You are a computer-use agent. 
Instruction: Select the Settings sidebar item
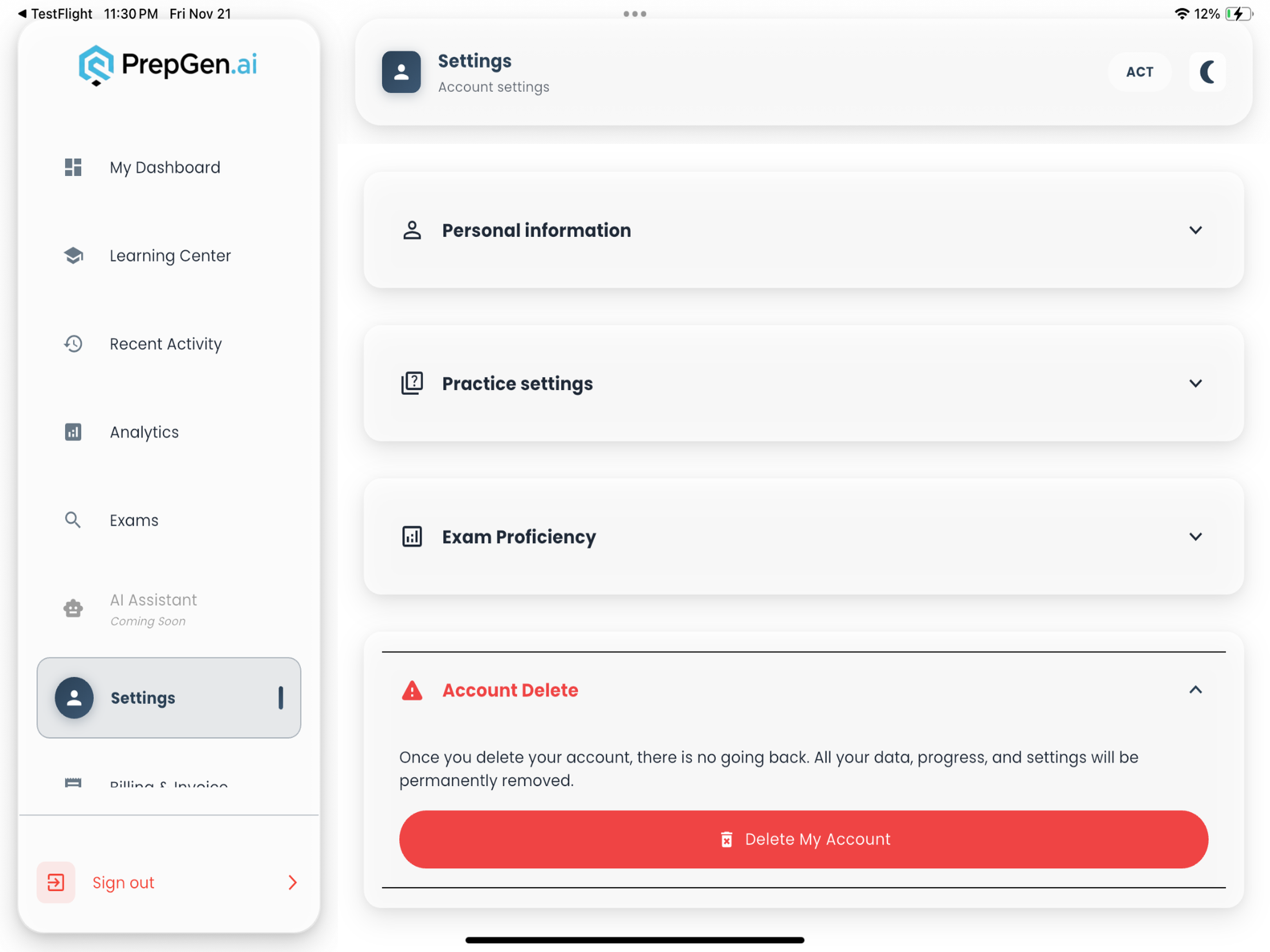pos(169,698)
